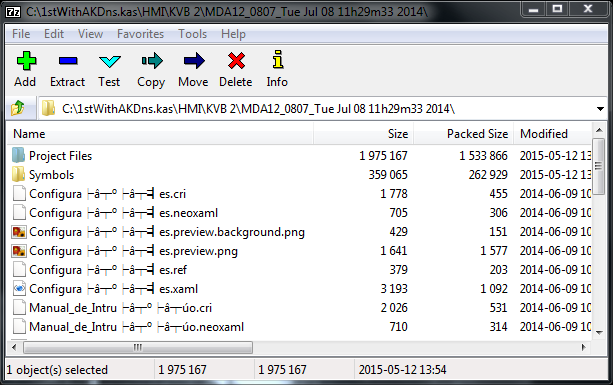Click the vertical scrollbar down arrow
The image size is (613, 385).
[x=599, y=332]
